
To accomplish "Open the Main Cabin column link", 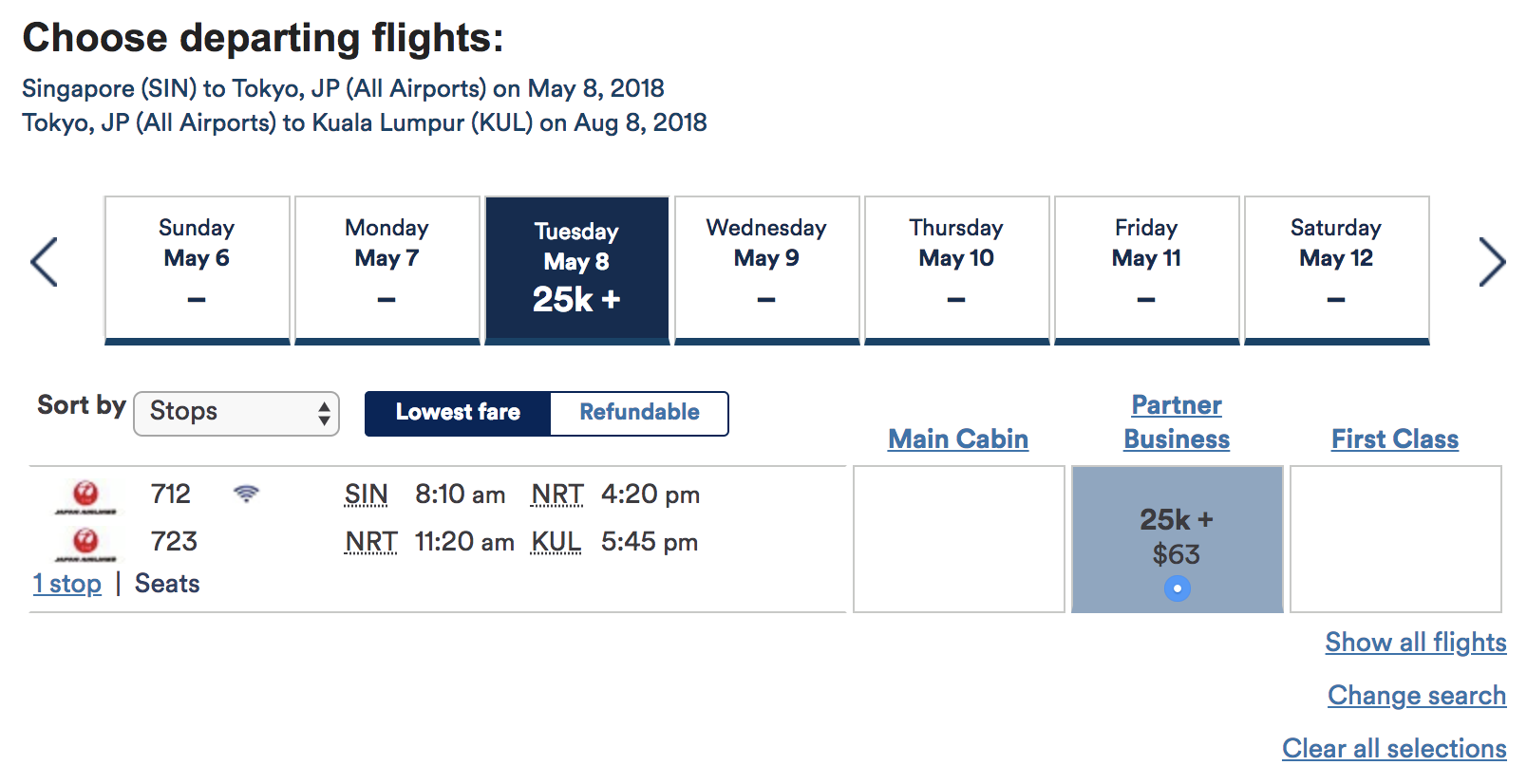I will tap(958, 439).
